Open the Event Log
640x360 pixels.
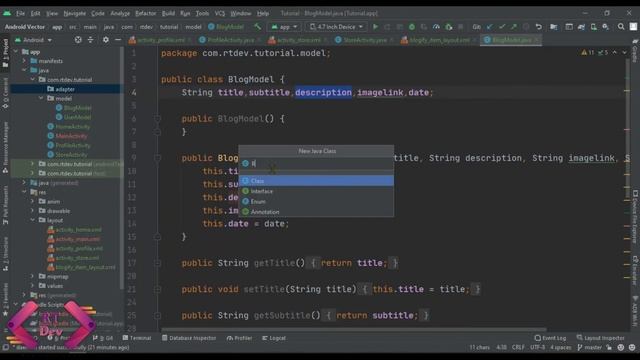(x=550, y=338)
